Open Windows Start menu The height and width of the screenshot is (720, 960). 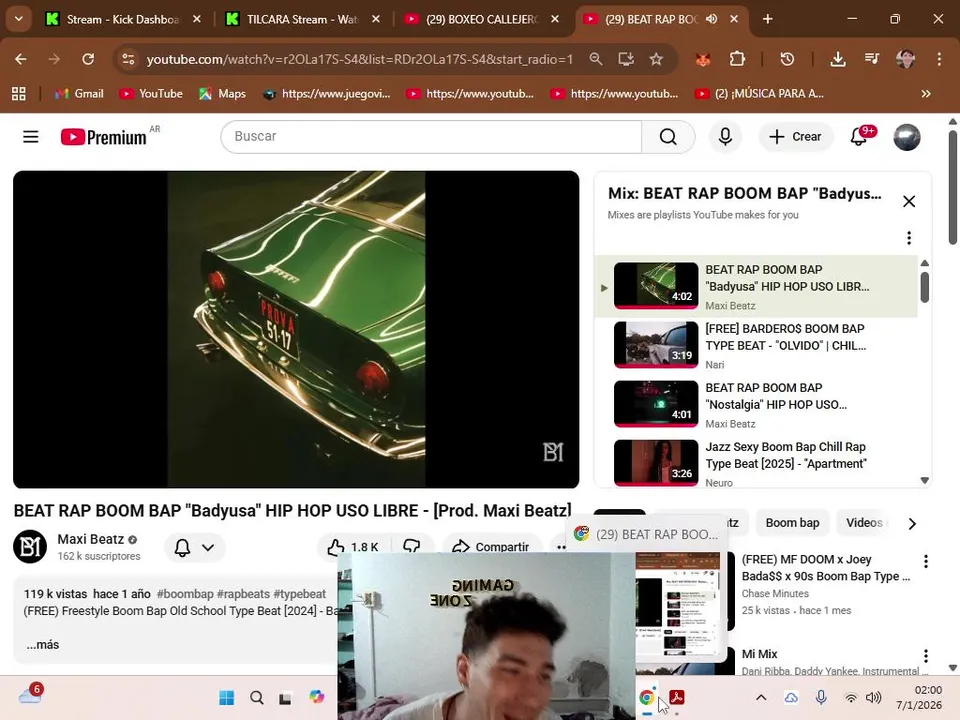click(x=226, y=697)
